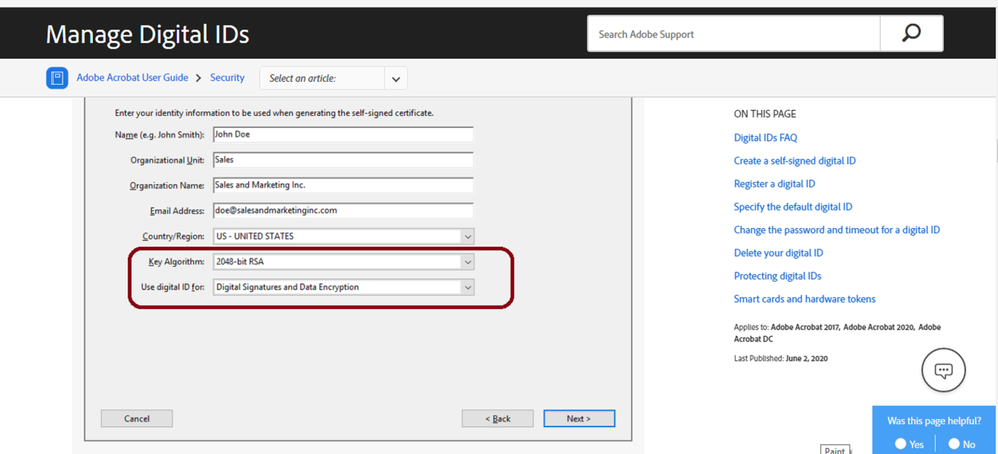Open Smart cards and hardware tokens link
The height and width of the screenshot is (454, 998).
[x=804, y=299]
